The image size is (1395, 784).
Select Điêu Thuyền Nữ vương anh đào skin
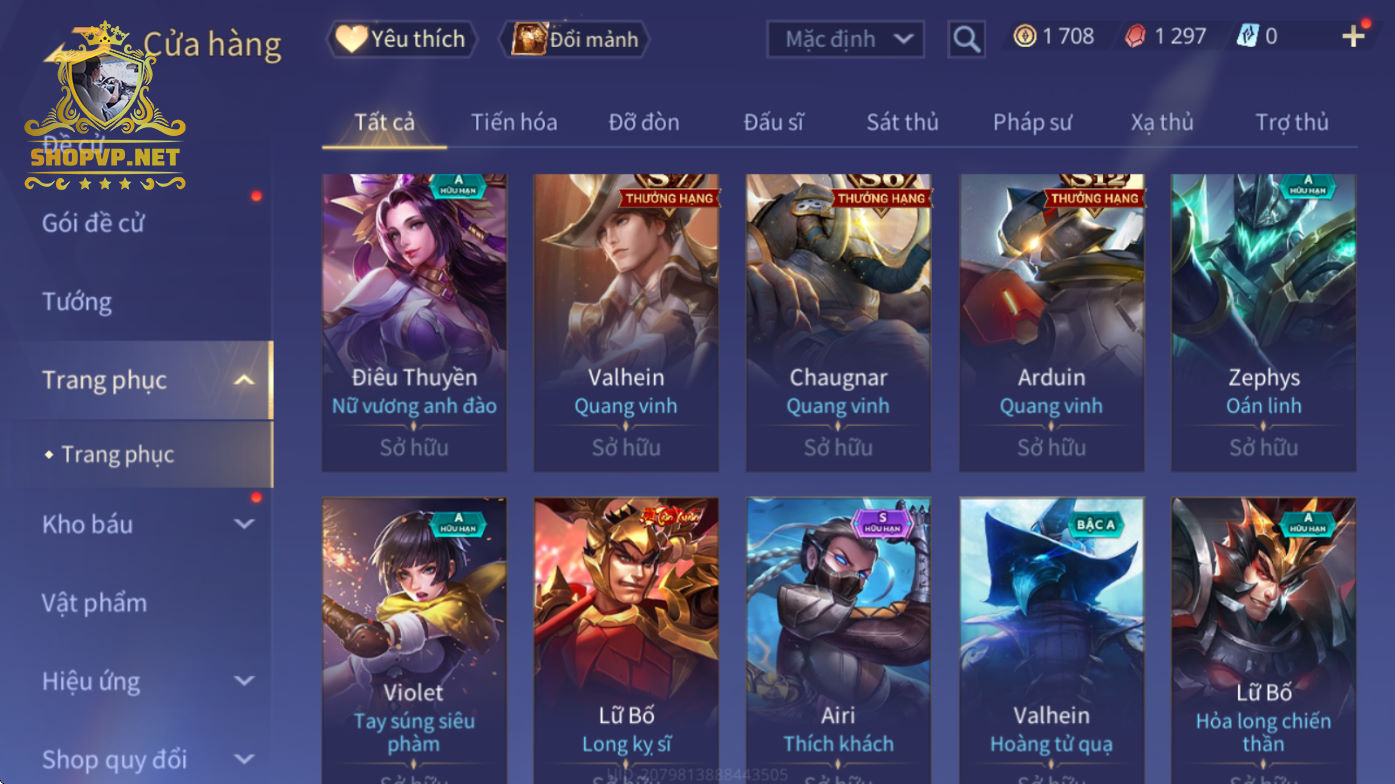[414, 323]
